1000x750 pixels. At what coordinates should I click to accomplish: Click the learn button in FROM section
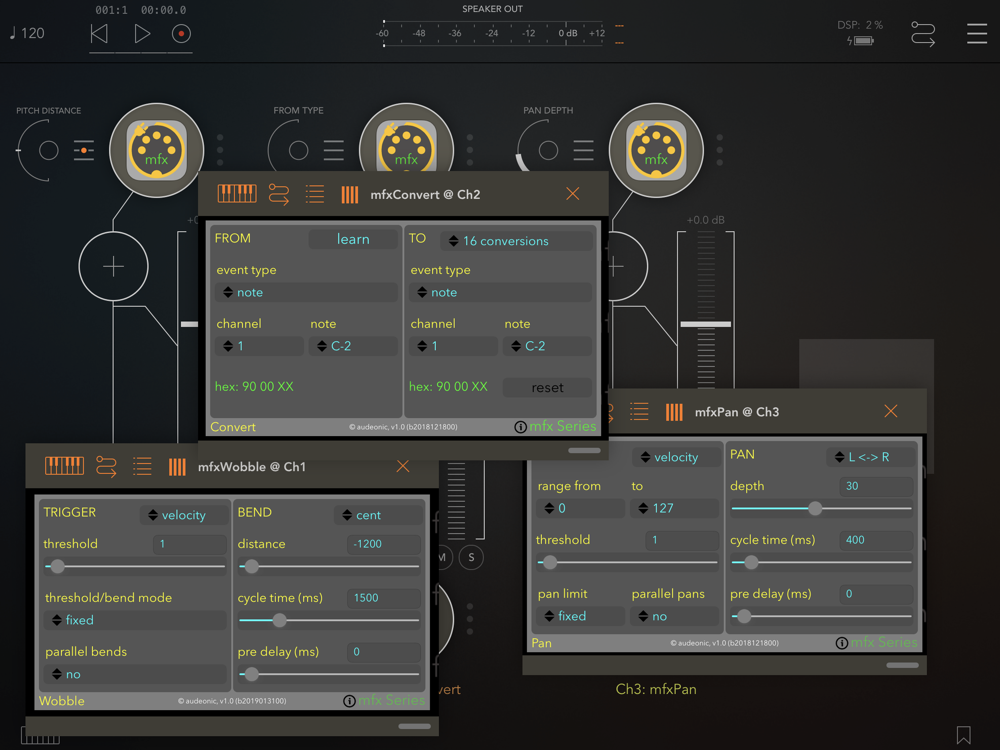pyautogui.click(x=353, y=240)
